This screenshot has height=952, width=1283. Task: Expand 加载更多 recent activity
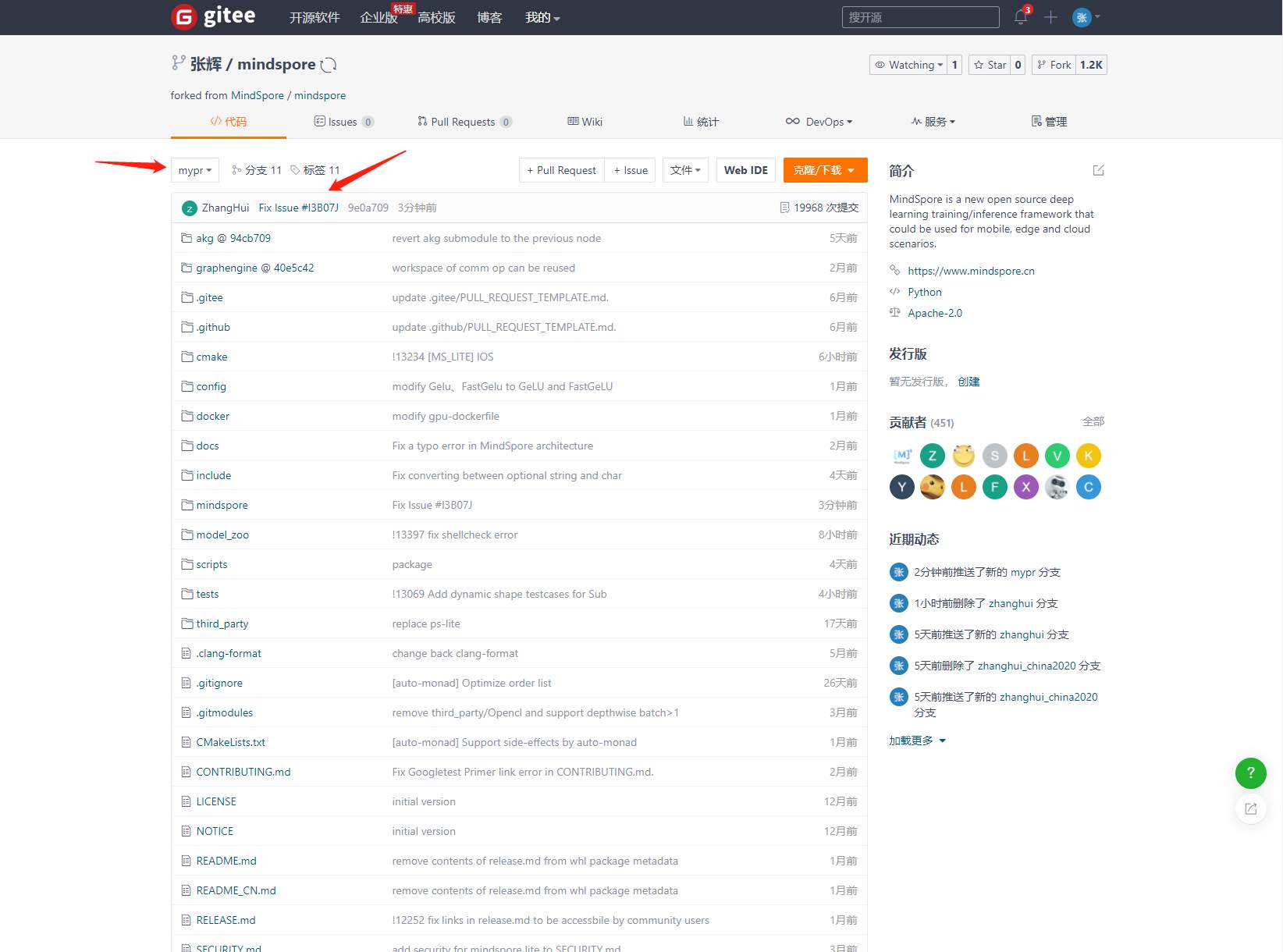[x=918, y=741]
